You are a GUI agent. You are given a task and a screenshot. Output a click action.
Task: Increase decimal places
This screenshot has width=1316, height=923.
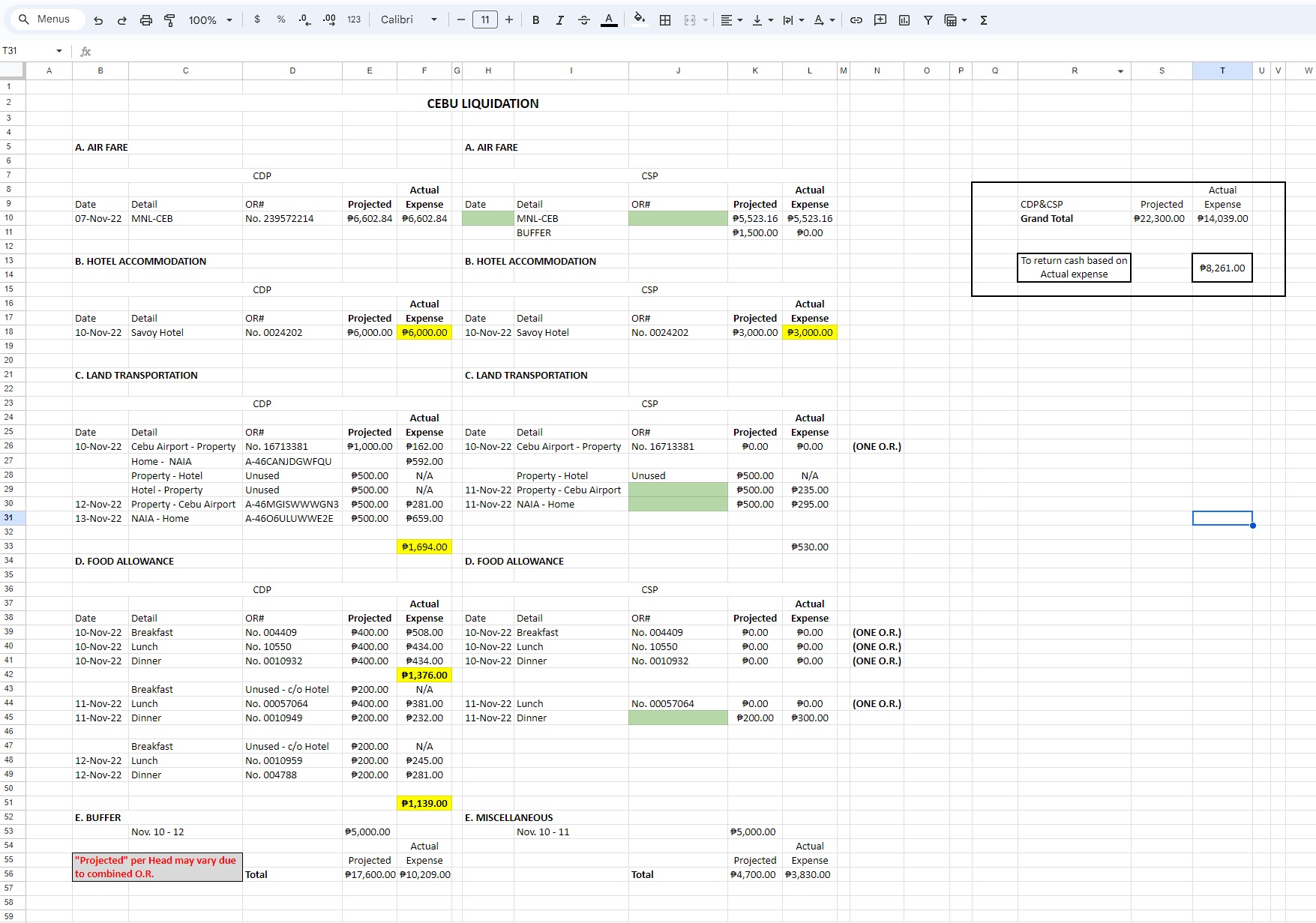pos(329,19)
